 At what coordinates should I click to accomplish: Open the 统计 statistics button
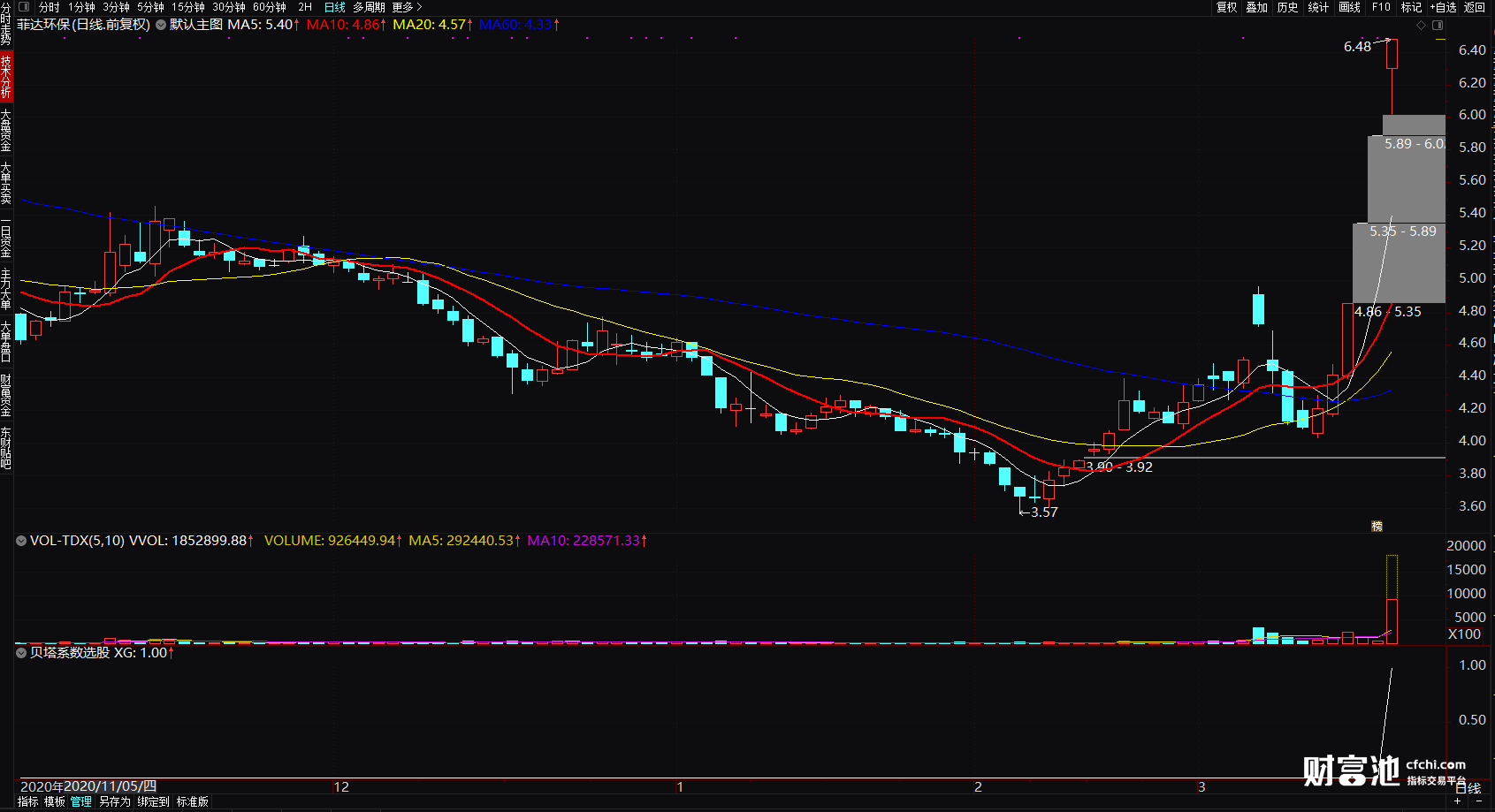[1318, 7]
